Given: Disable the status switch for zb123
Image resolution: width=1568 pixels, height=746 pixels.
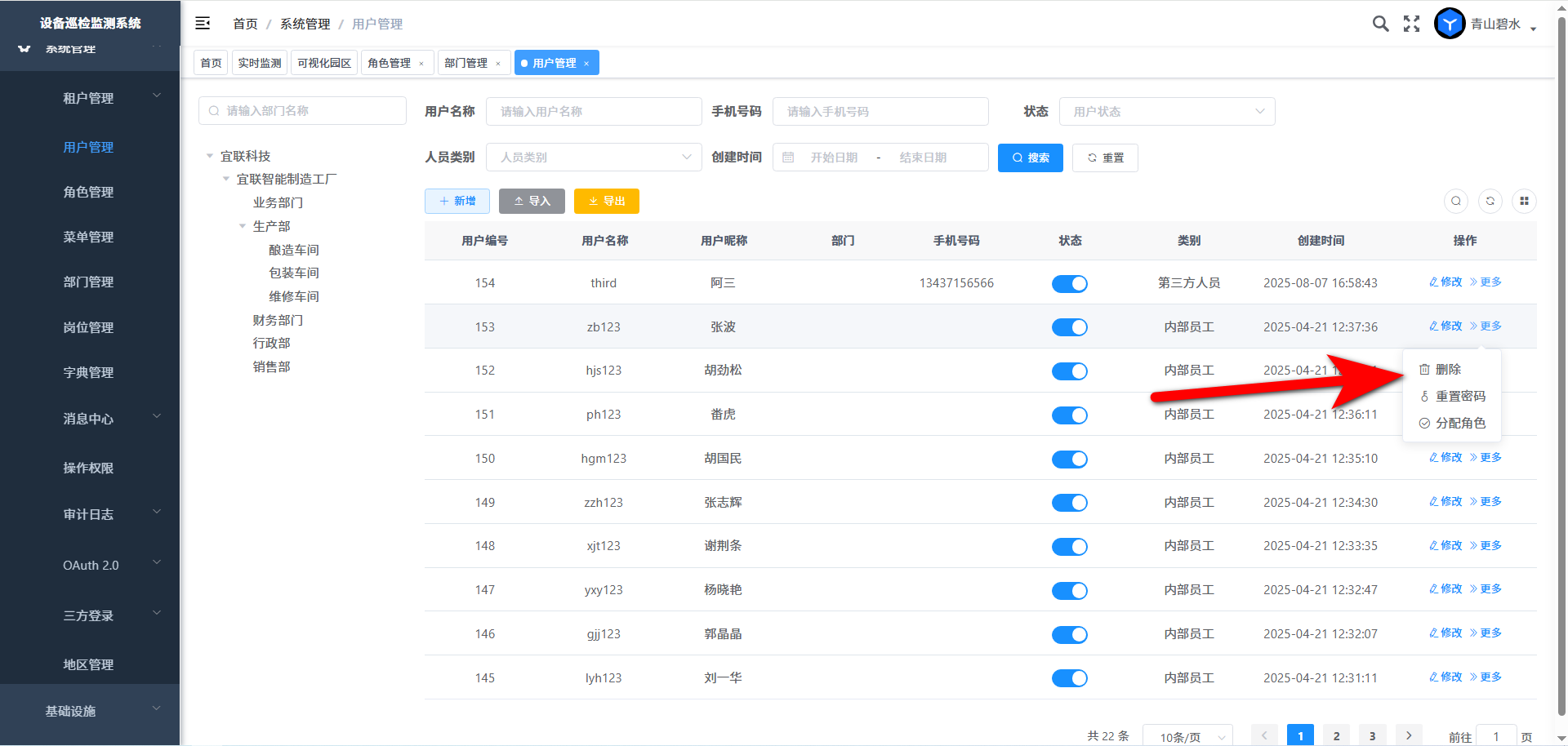Looking at the screenshot, I should (x=1069, y=327).
